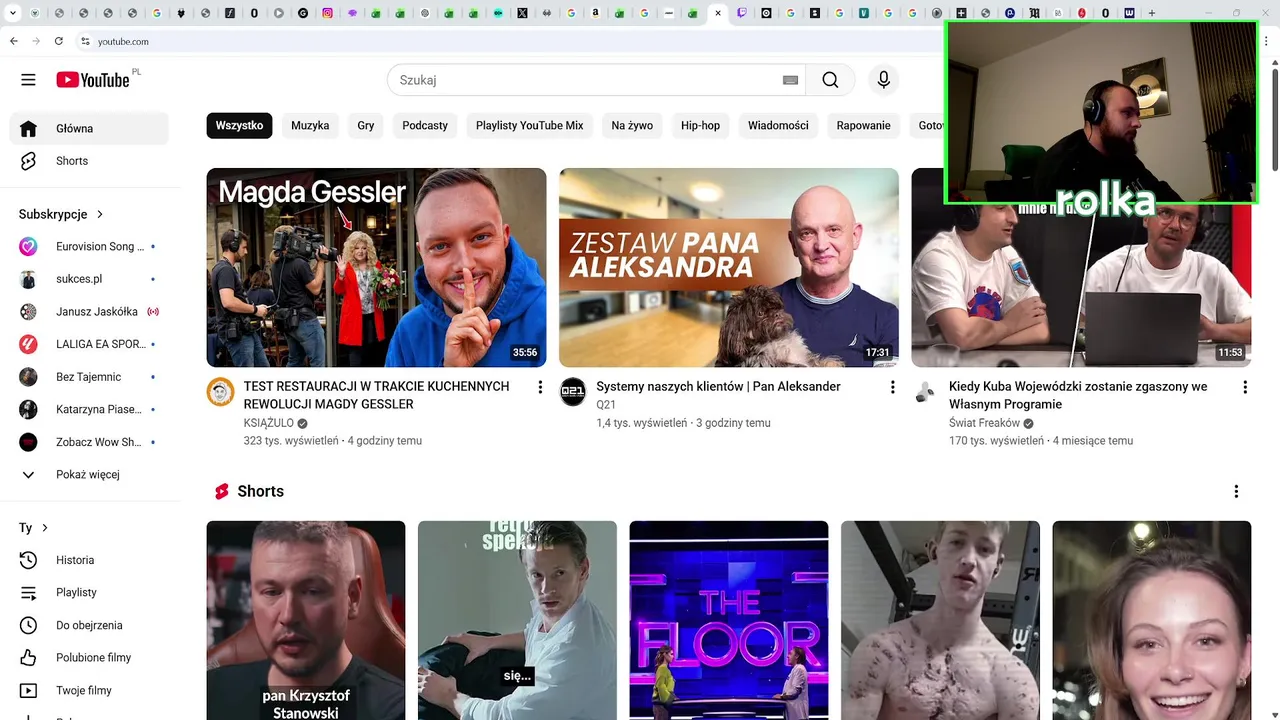This screenshot has height=720, width=1280.
Task: Open Systemy naszych klientów title link
Action: 718,386
